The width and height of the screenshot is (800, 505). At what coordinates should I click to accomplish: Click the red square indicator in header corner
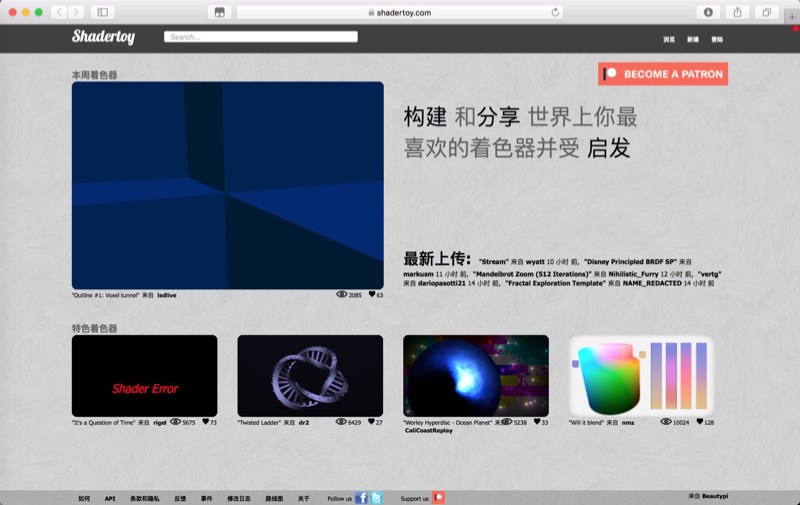click(x=795, y=29)
